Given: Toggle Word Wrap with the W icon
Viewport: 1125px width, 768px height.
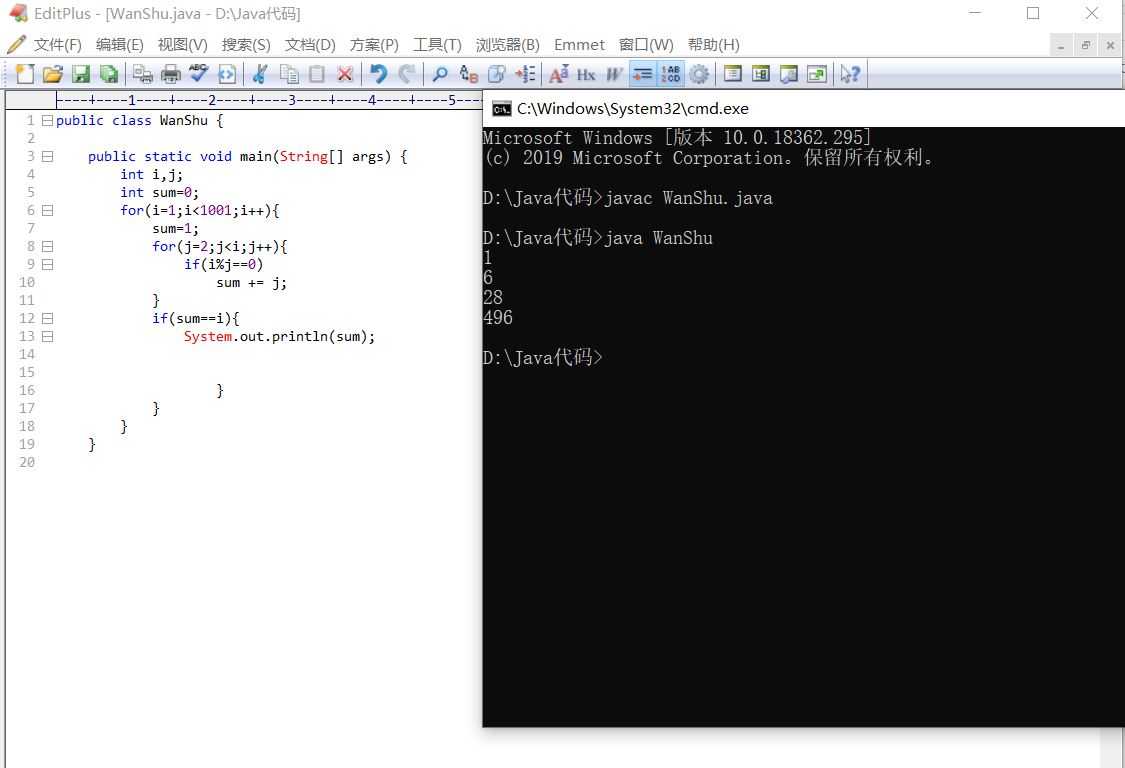Looking at the screenshot, I should point(614,74).
